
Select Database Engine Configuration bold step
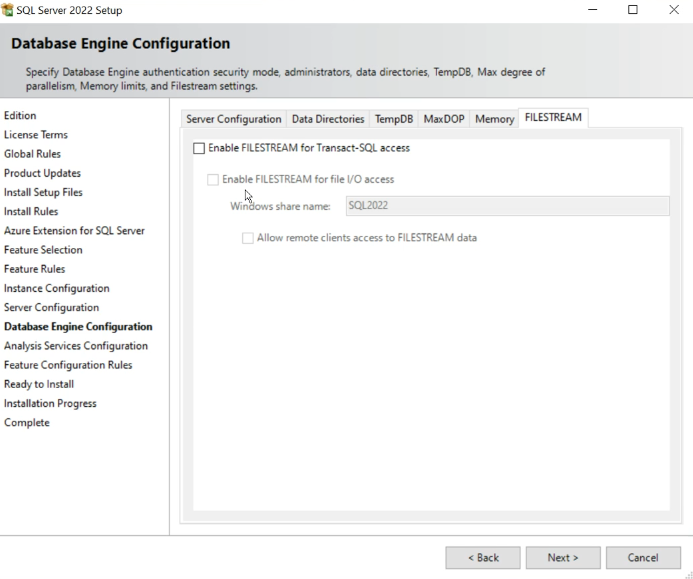pos(78,327)
